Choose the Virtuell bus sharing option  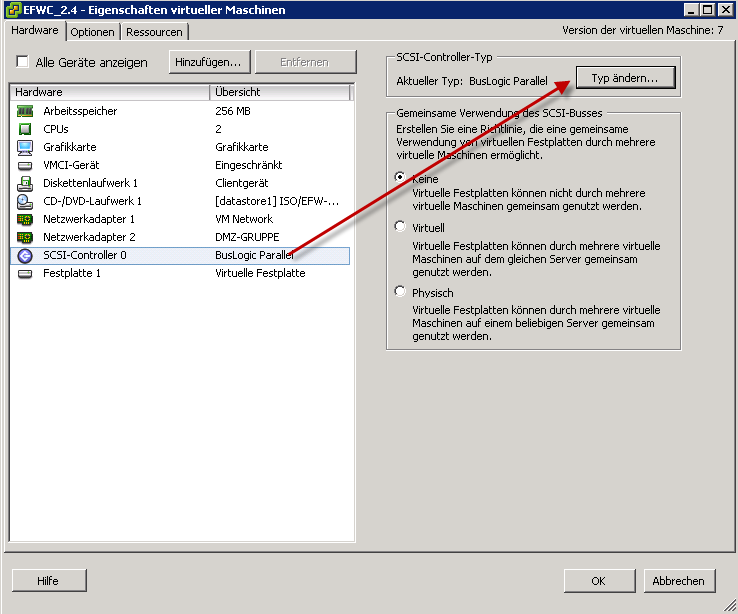401,227
